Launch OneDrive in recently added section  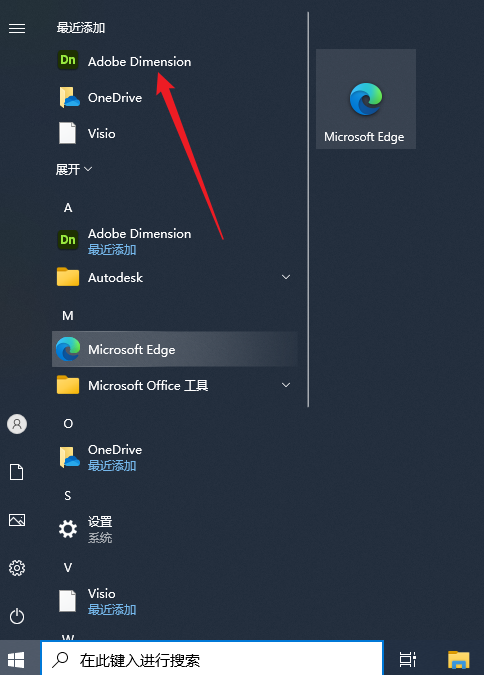pos(174,97)
